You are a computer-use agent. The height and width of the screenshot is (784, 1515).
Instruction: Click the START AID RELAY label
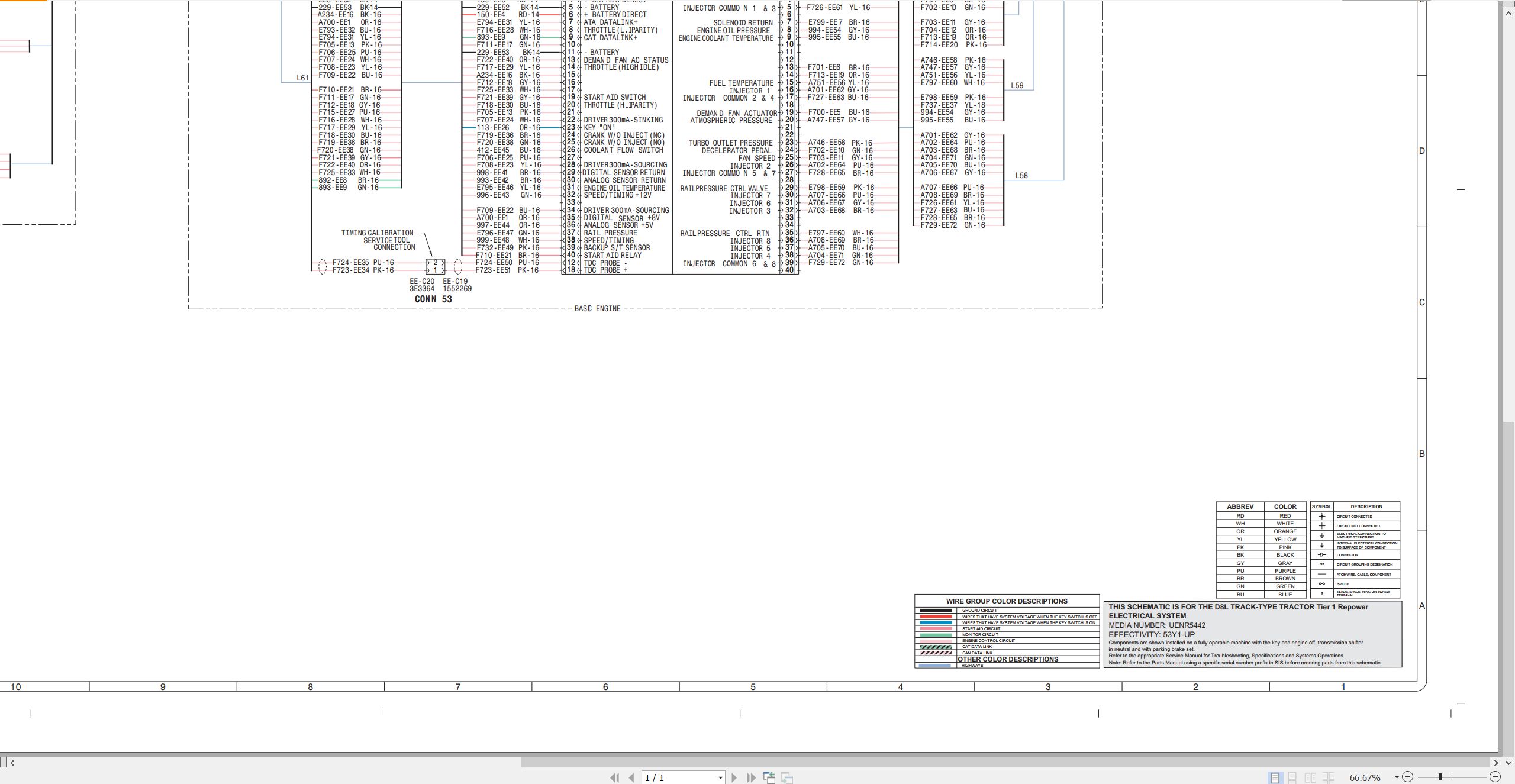pyautogui.click(x=613, y=256)
